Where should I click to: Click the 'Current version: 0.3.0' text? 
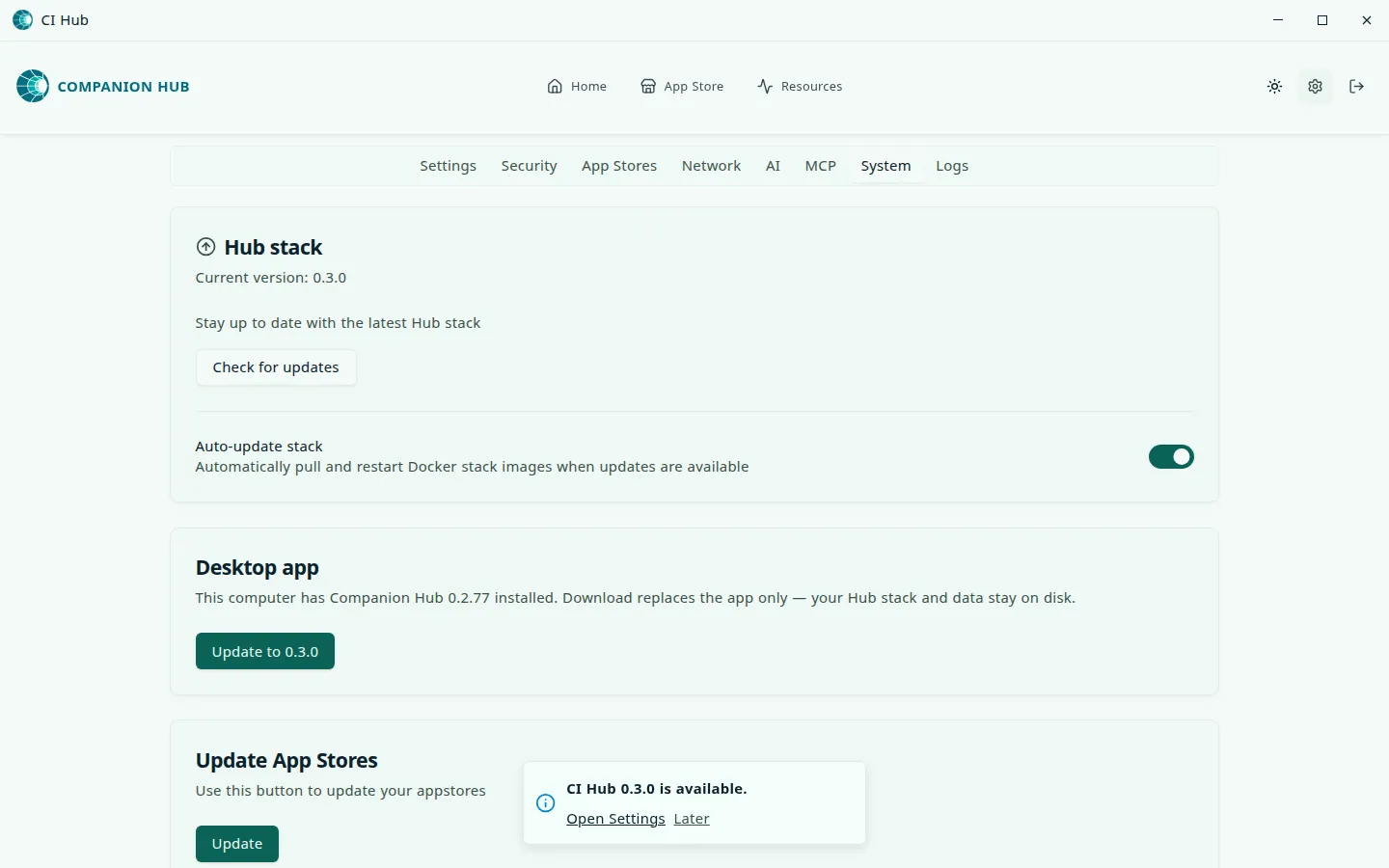click(271, 278)
